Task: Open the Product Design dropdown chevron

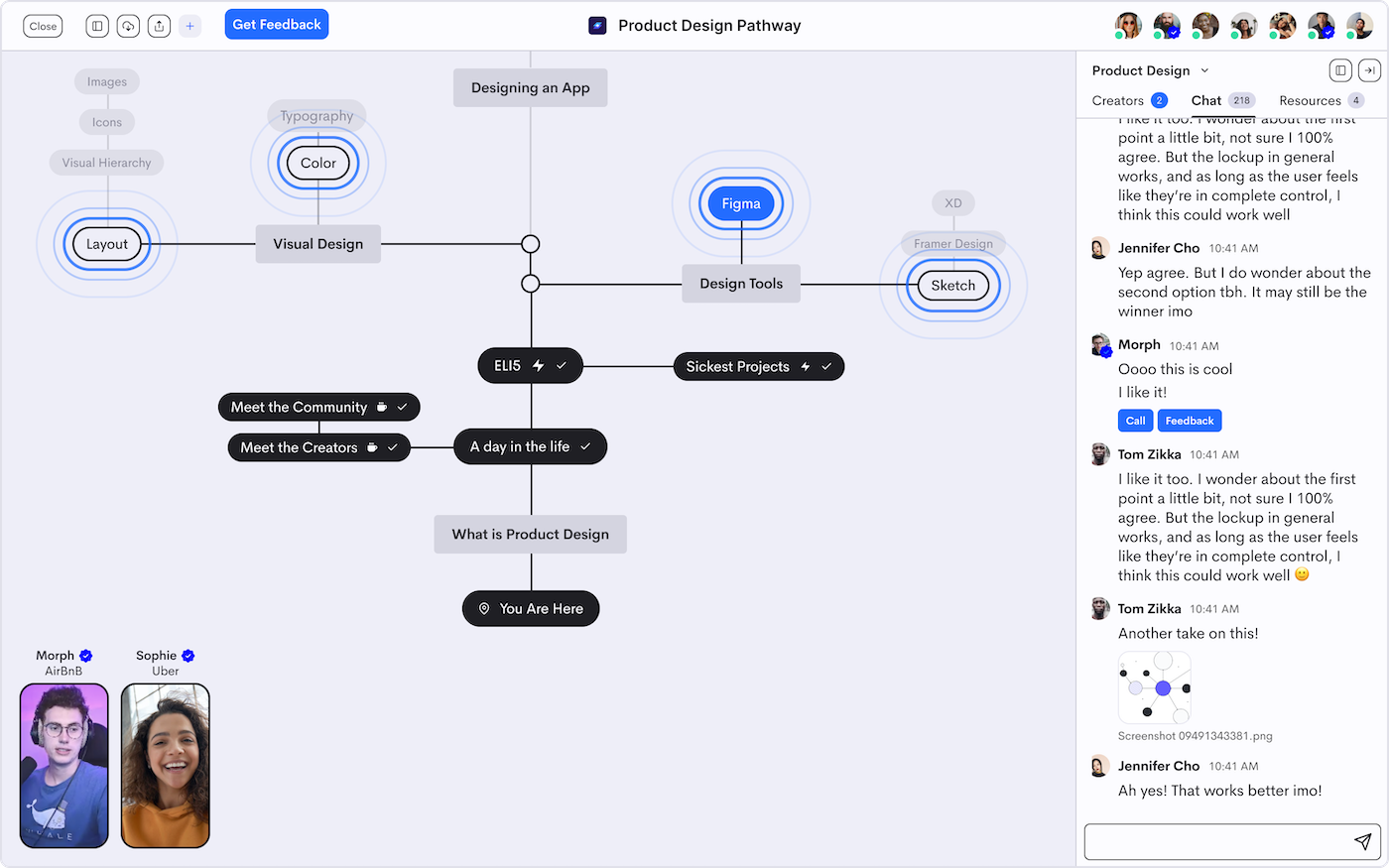Action: coord(1204,70)
